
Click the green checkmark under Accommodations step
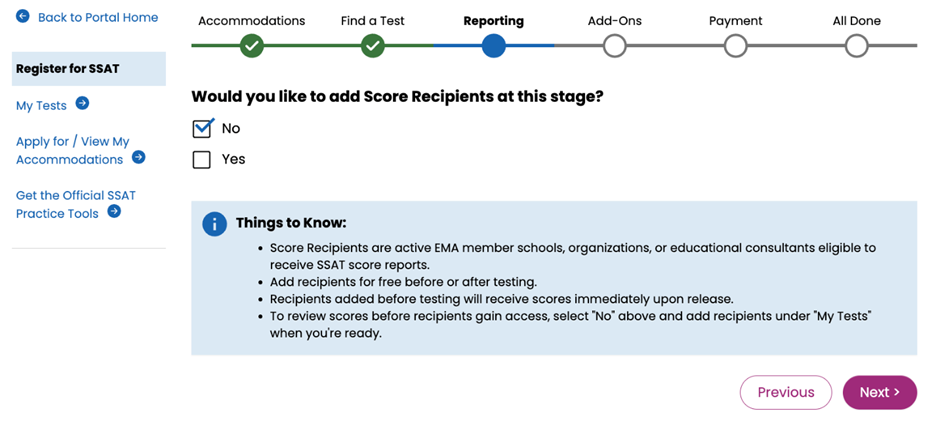pyautogui.click(x=252, y=46)
